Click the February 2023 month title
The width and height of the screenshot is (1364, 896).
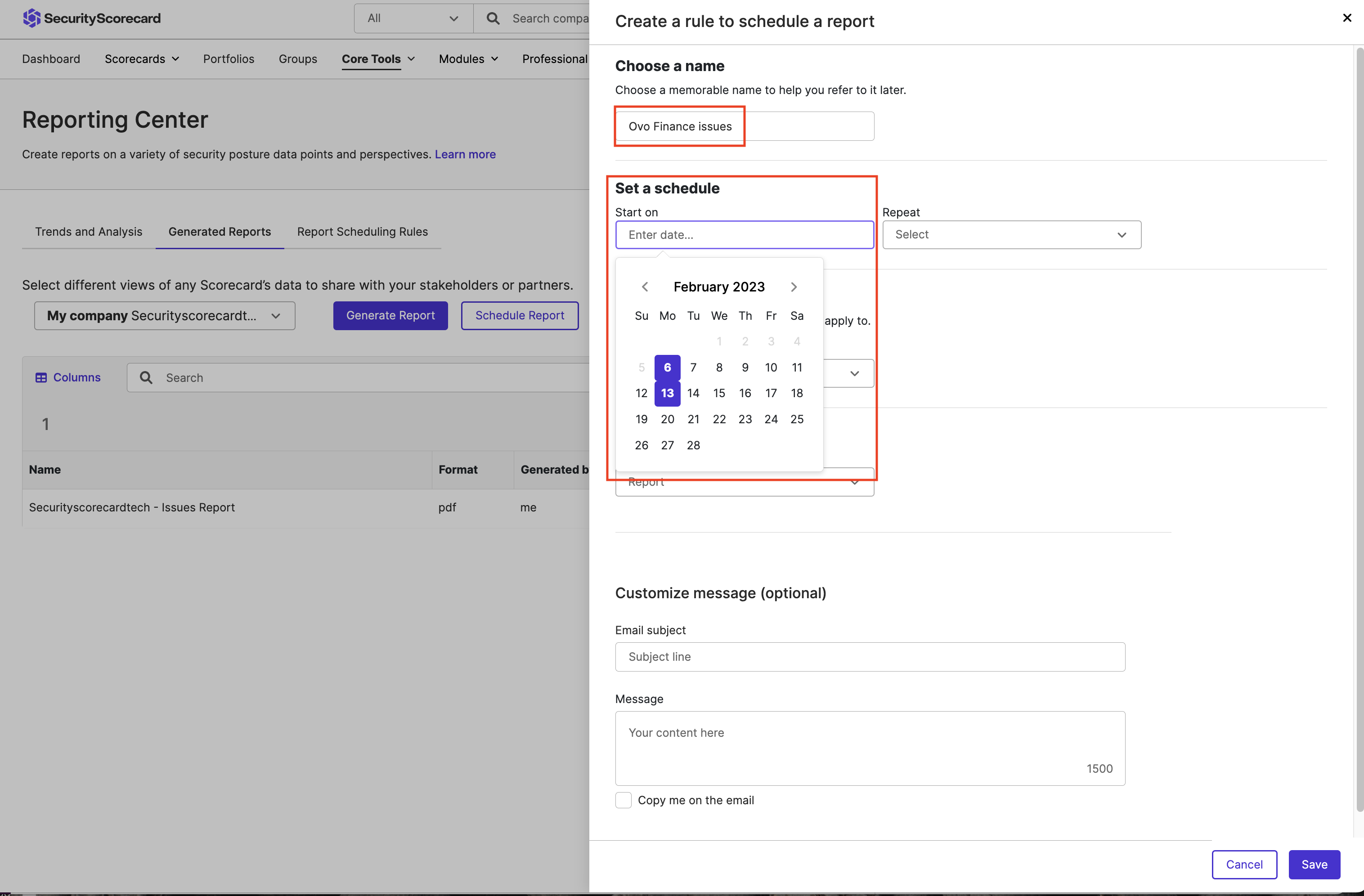pos(719,287)
